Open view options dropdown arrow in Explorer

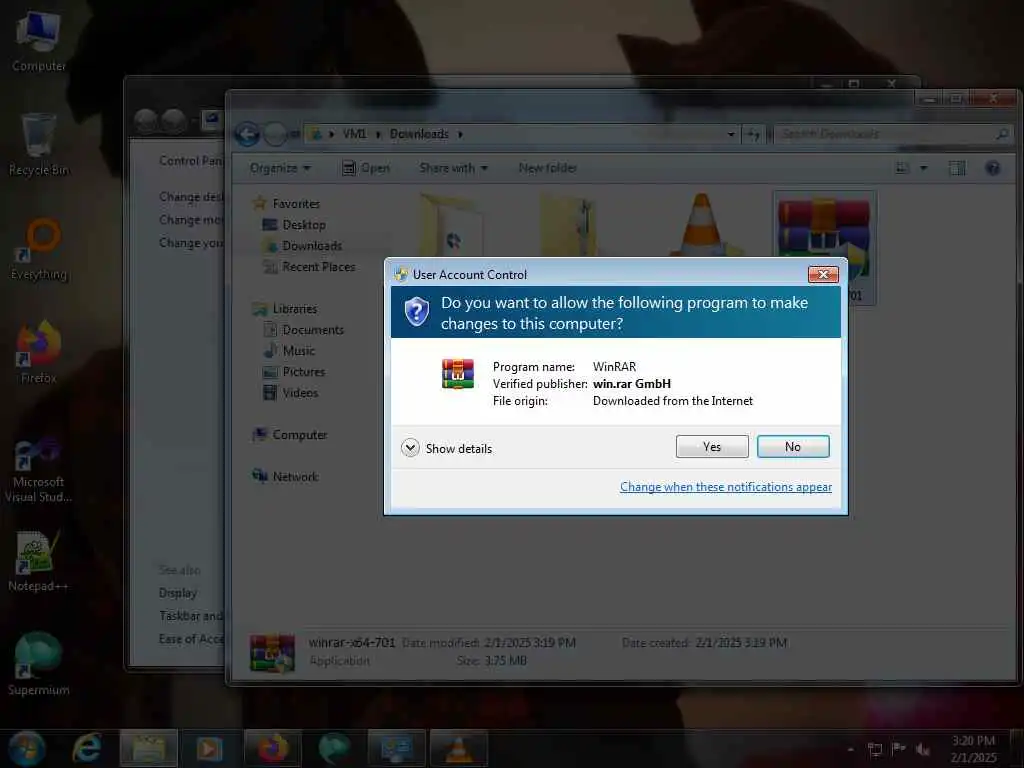click(x=923, y=168)
